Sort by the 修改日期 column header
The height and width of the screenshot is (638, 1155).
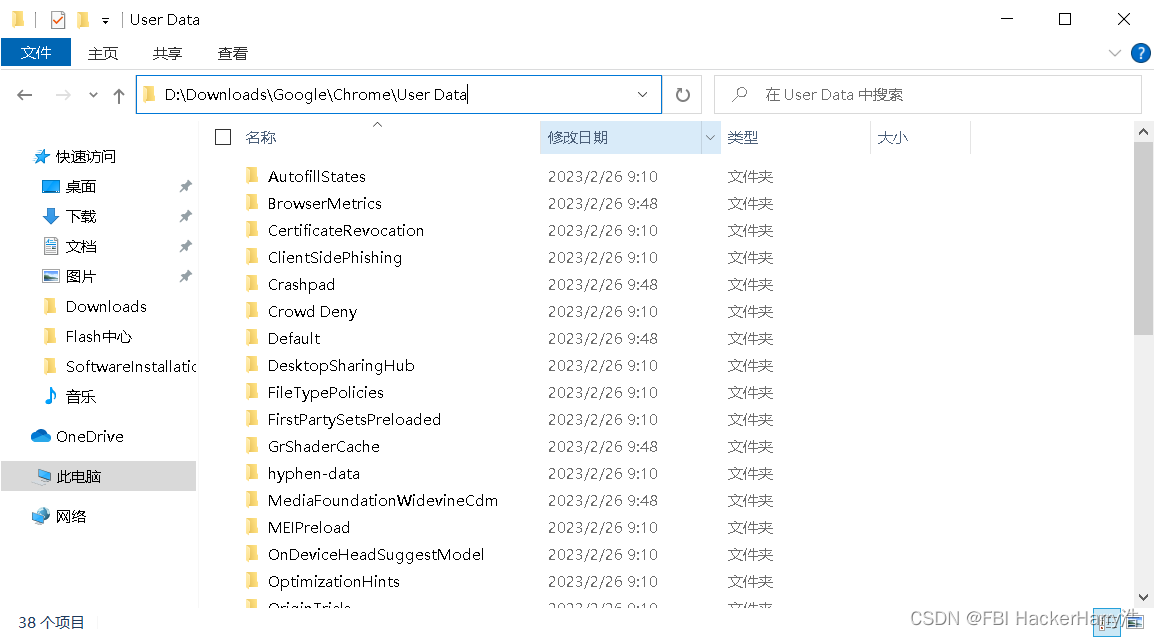[578, 138]
